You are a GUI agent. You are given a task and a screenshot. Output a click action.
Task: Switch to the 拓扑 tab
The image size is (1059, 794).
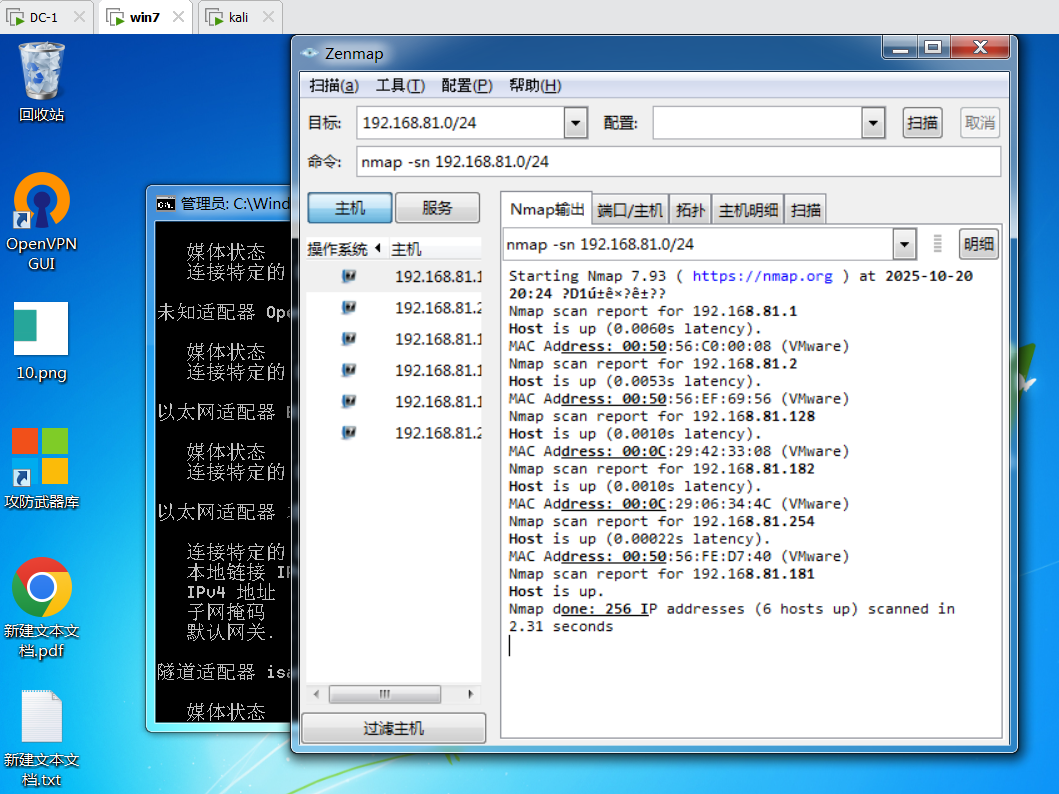690,211
